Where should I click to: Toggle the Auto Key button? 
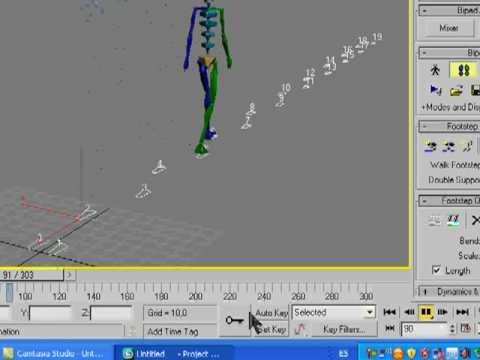tap(271, 313)
